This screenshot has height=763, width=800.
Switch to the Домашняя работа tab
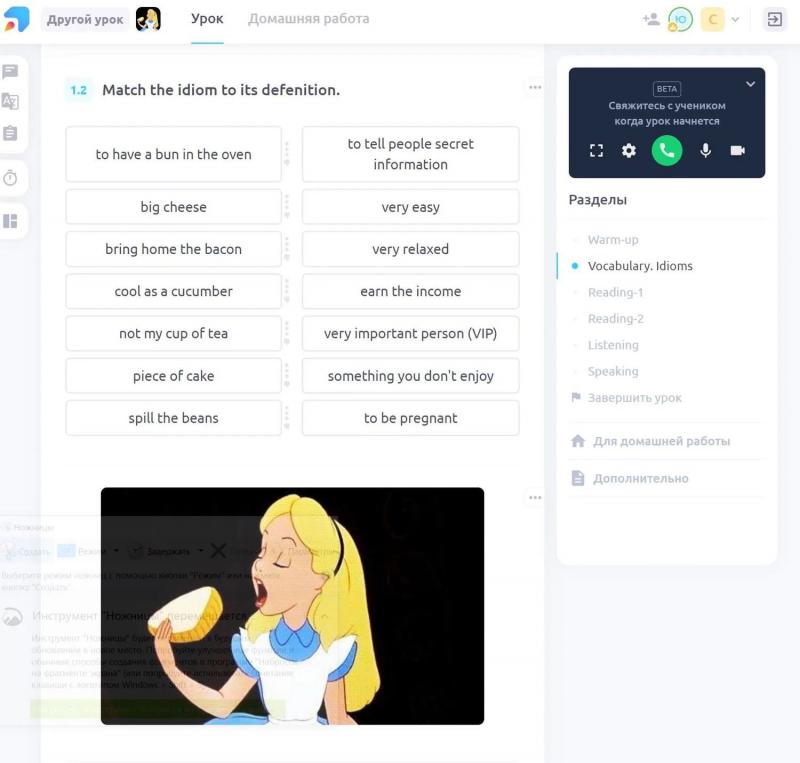pyautogui.click(x=309, y=19)
